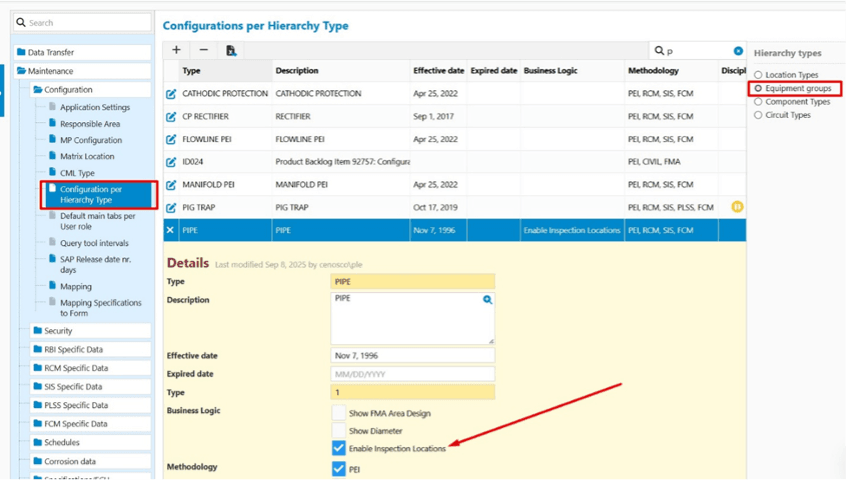The height and width of the screenshot is (481, 847).
Task: Edit the MANIFOLD PEI row
Action: coord(171,185)
